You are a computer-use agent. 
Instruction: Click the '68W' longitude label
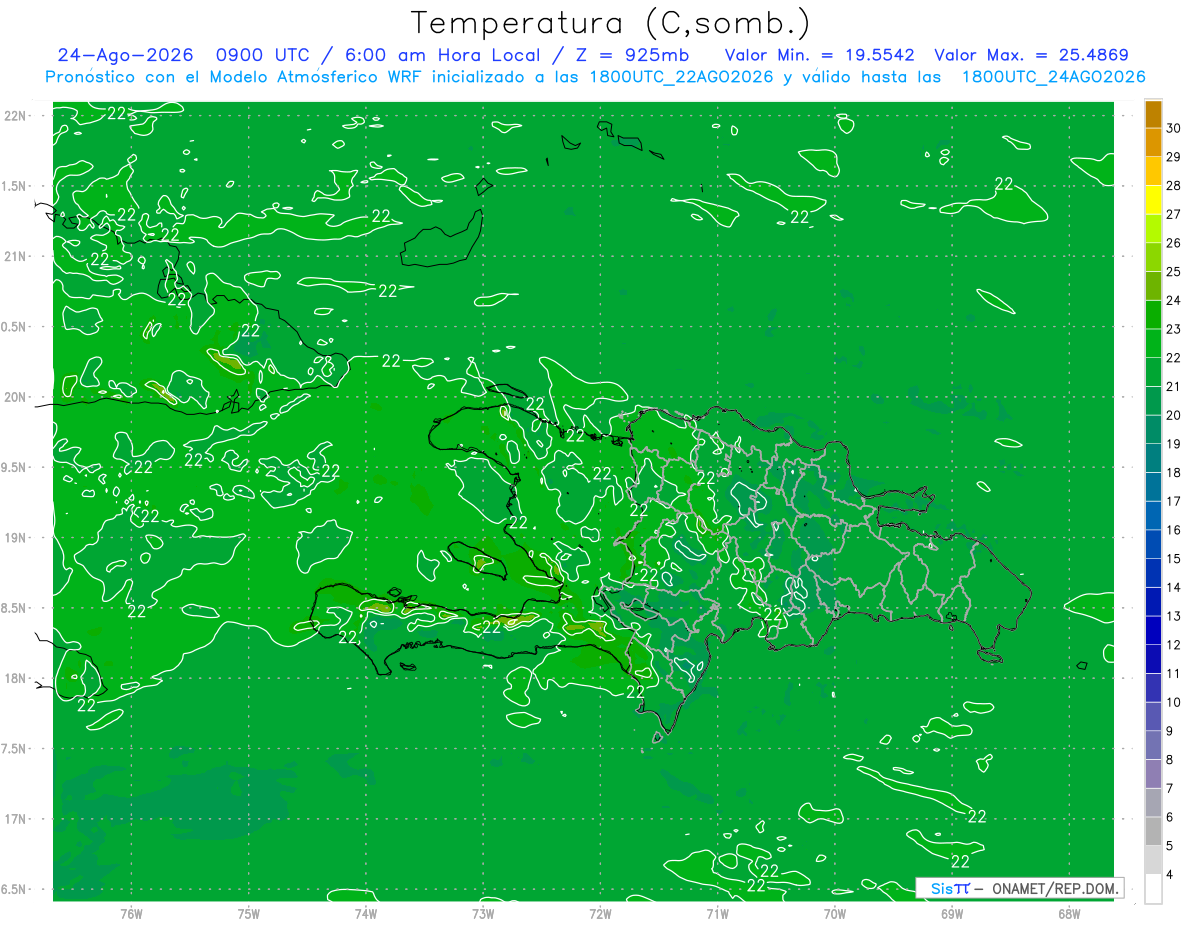1069,914
